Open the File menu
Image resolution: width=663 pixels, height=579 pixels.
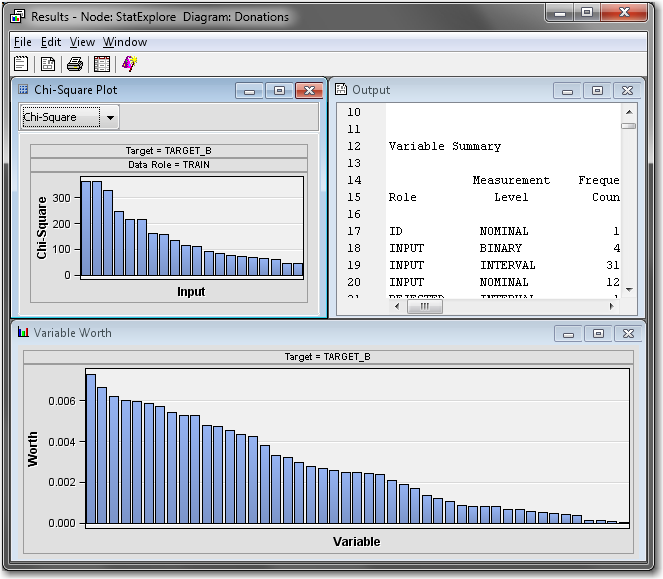[22, 42]
